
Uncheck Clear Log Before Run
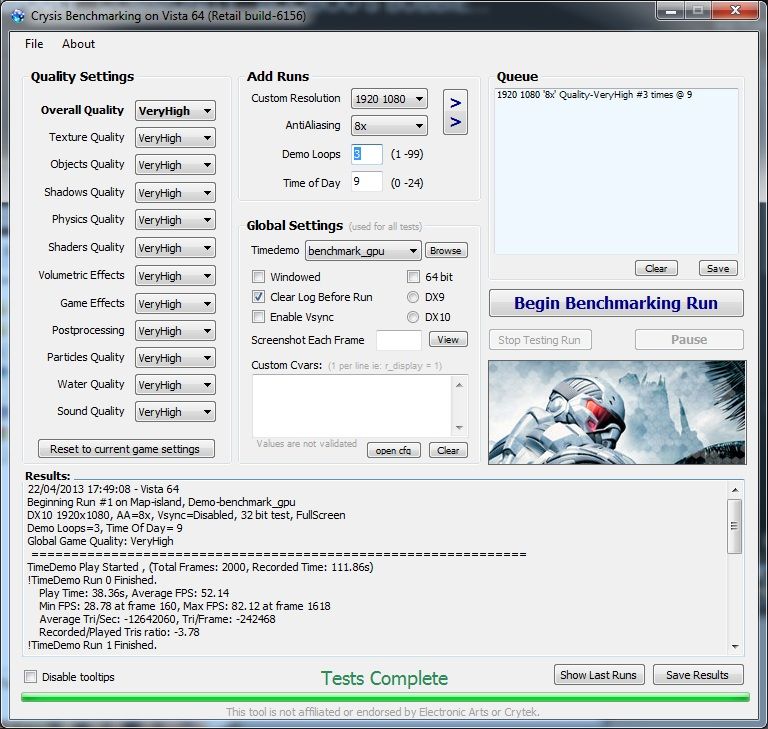258,297
